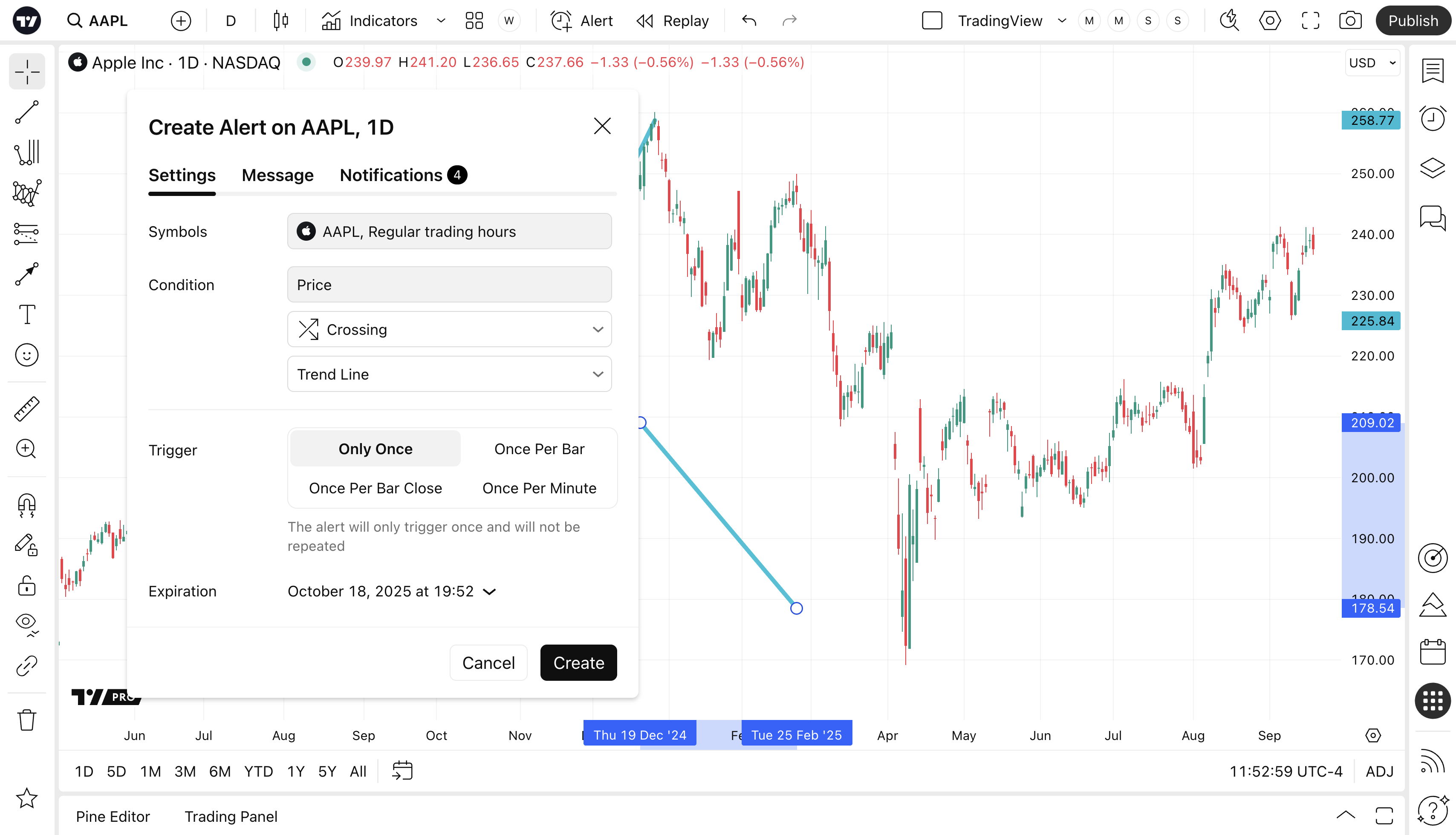The width and height of the screenshot is (1456, 835).
Task: Open candlestick chart style selector
Action: pos(280,21)
